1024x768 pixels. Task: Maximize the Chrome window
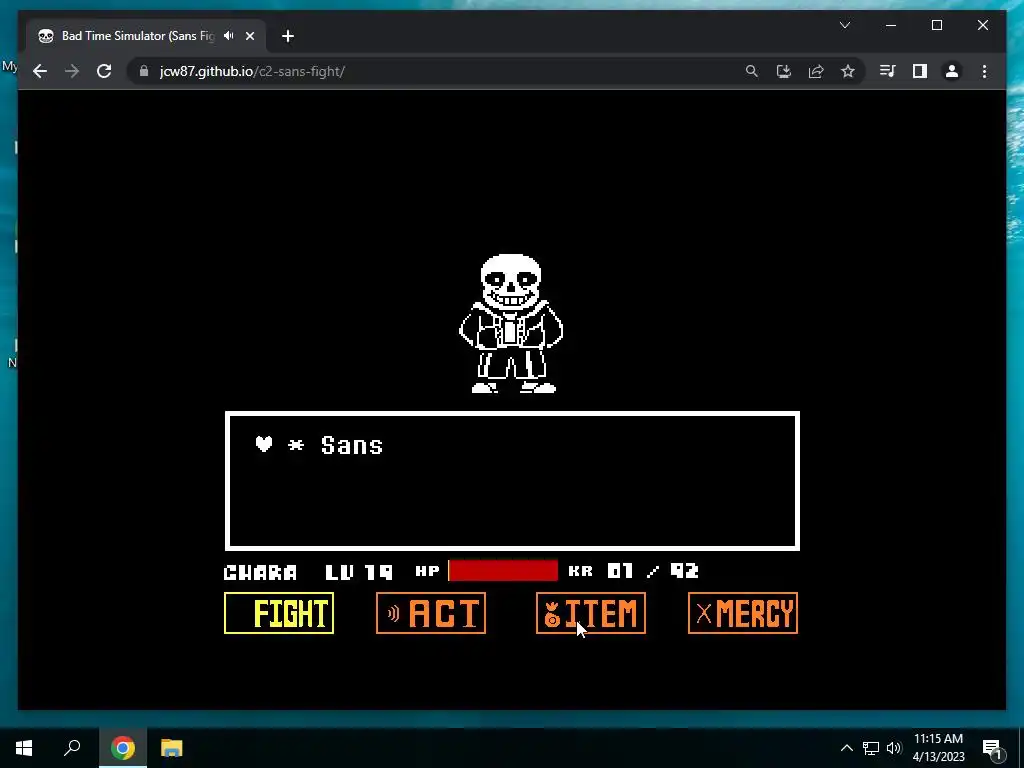click(937, 25)
